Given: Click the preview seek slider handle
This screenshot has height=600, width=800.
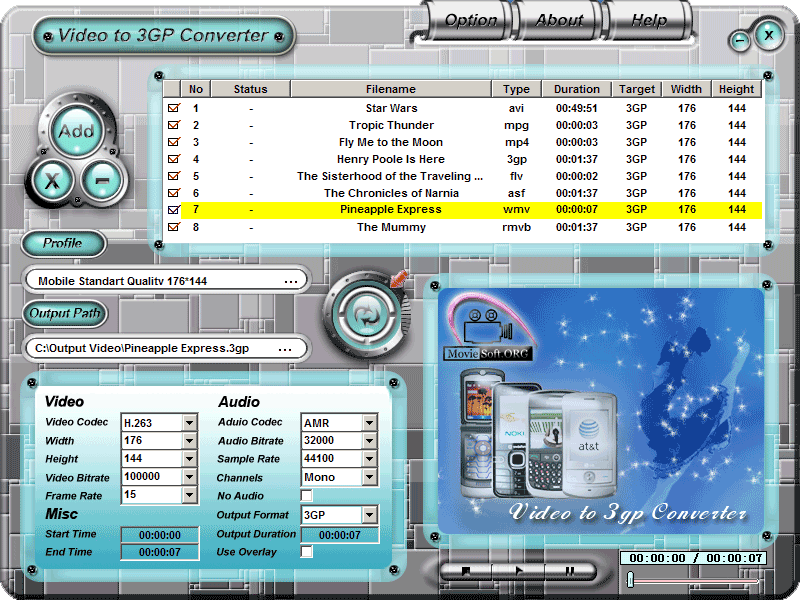Looking at the screenshot, I should tap(631, 579).
